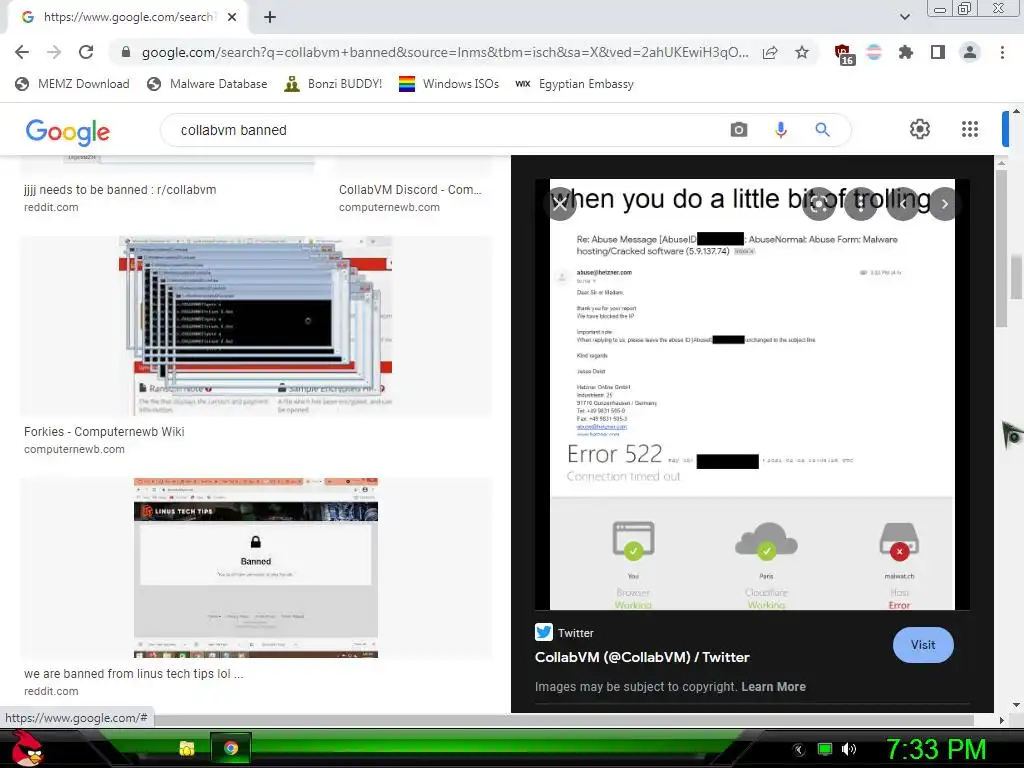1024x768 pixels.
Task: Open Chrome profile avatar menu
Action: tap(970, 52)
